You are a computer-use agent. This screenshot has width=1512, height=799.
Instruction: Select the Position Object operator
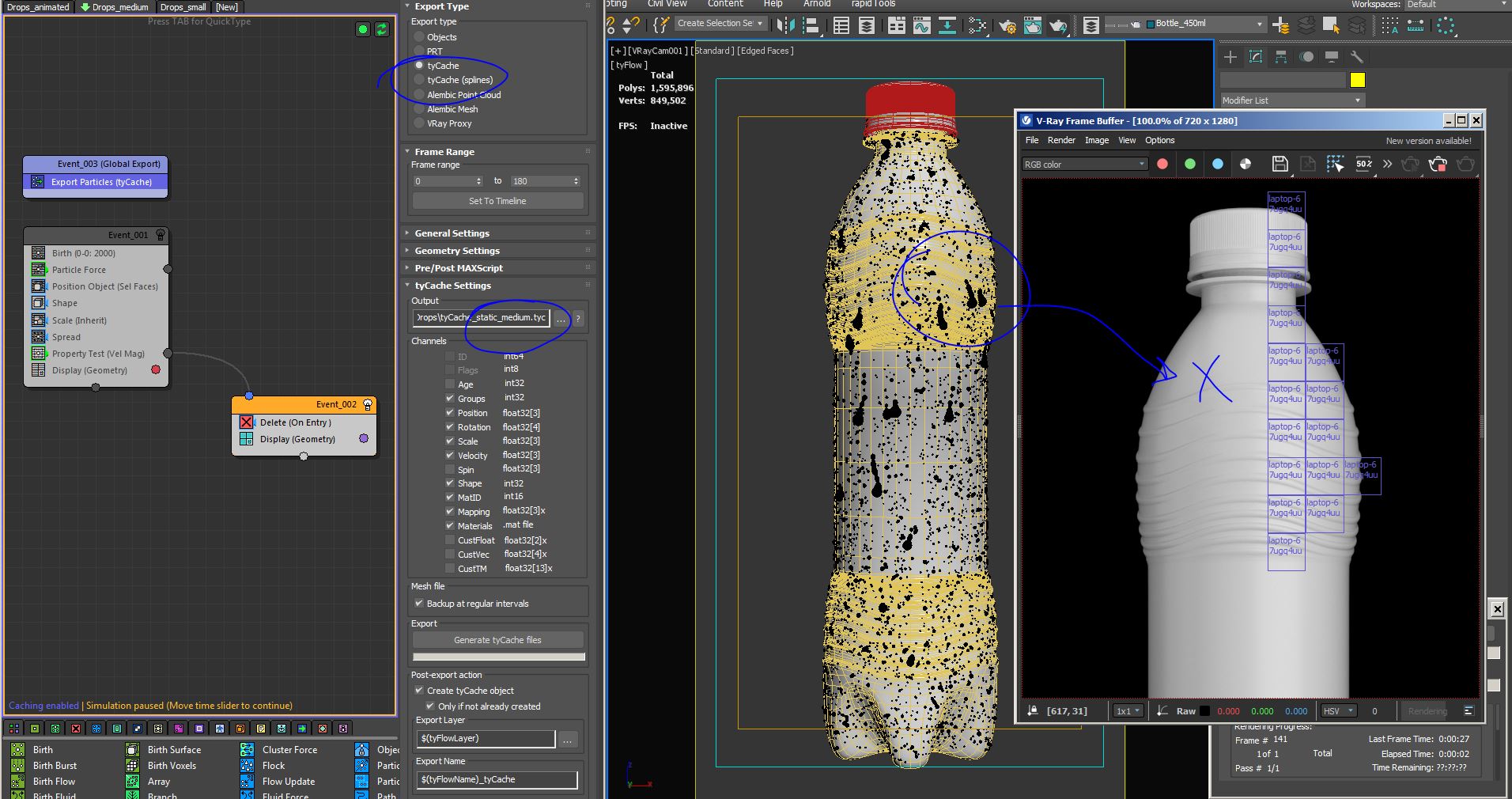coord(96,286)
